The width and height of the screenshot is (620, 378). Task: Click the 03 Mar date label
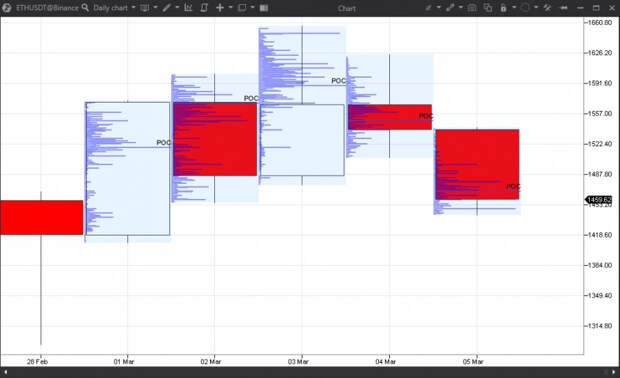tap(298, 361)
